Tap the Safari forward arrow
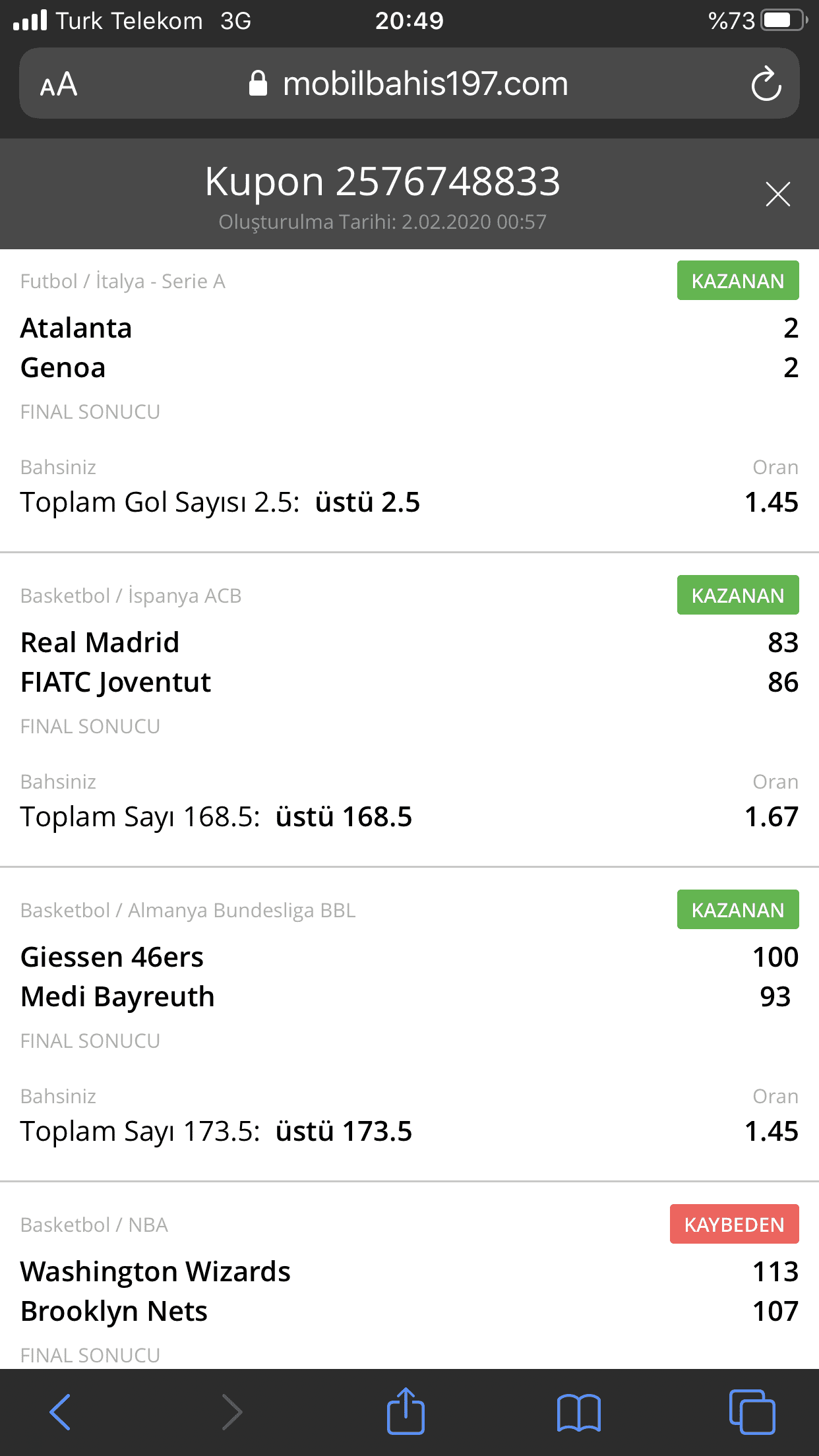The width and height of the screenshot is (819, 1456). click(x=231, y=1412)
